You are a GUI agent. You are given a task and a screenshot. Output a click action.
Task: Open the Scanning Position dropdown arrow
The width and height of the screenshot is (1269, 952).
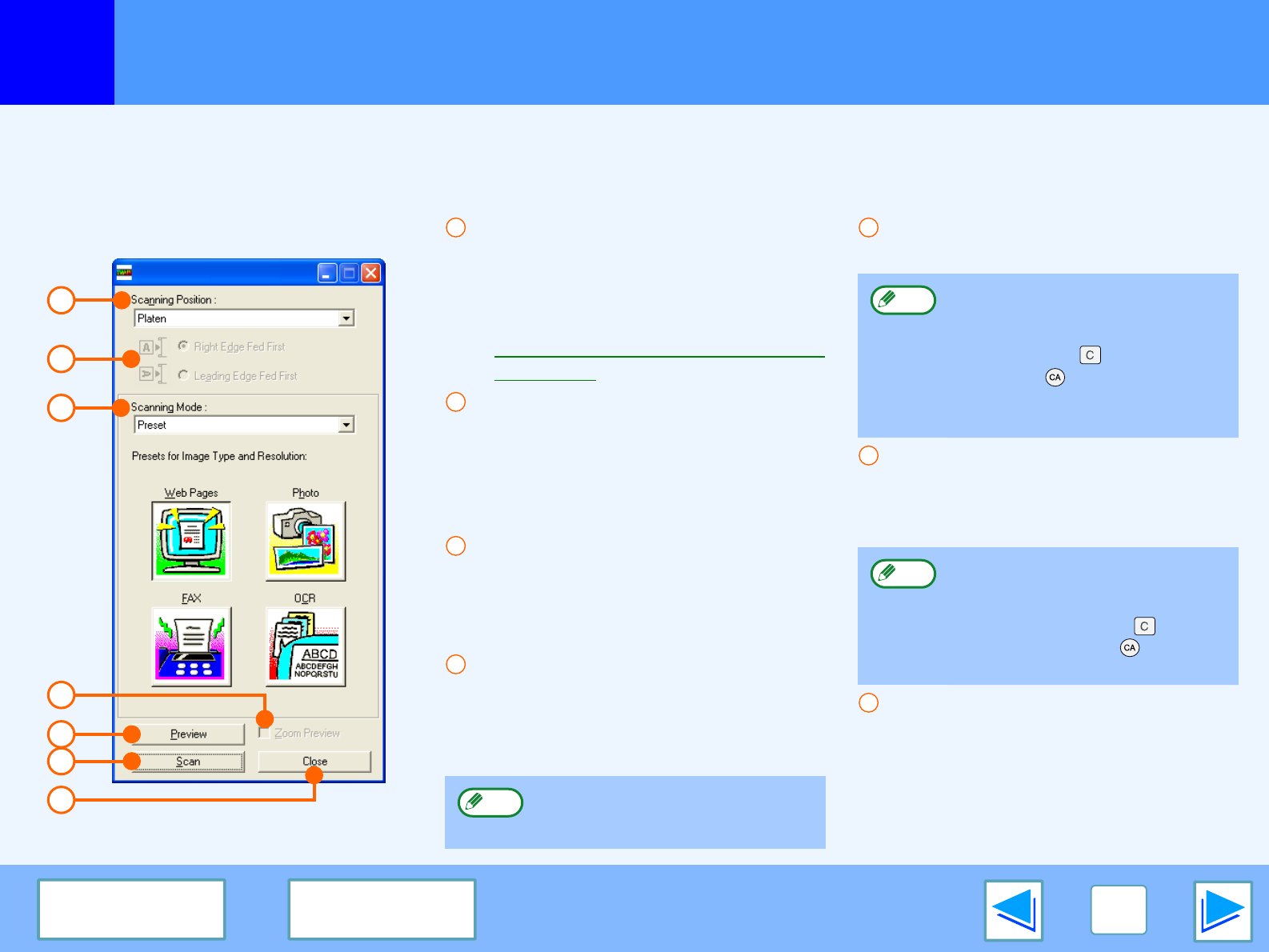pyautogui.click(x=346, y=318)
